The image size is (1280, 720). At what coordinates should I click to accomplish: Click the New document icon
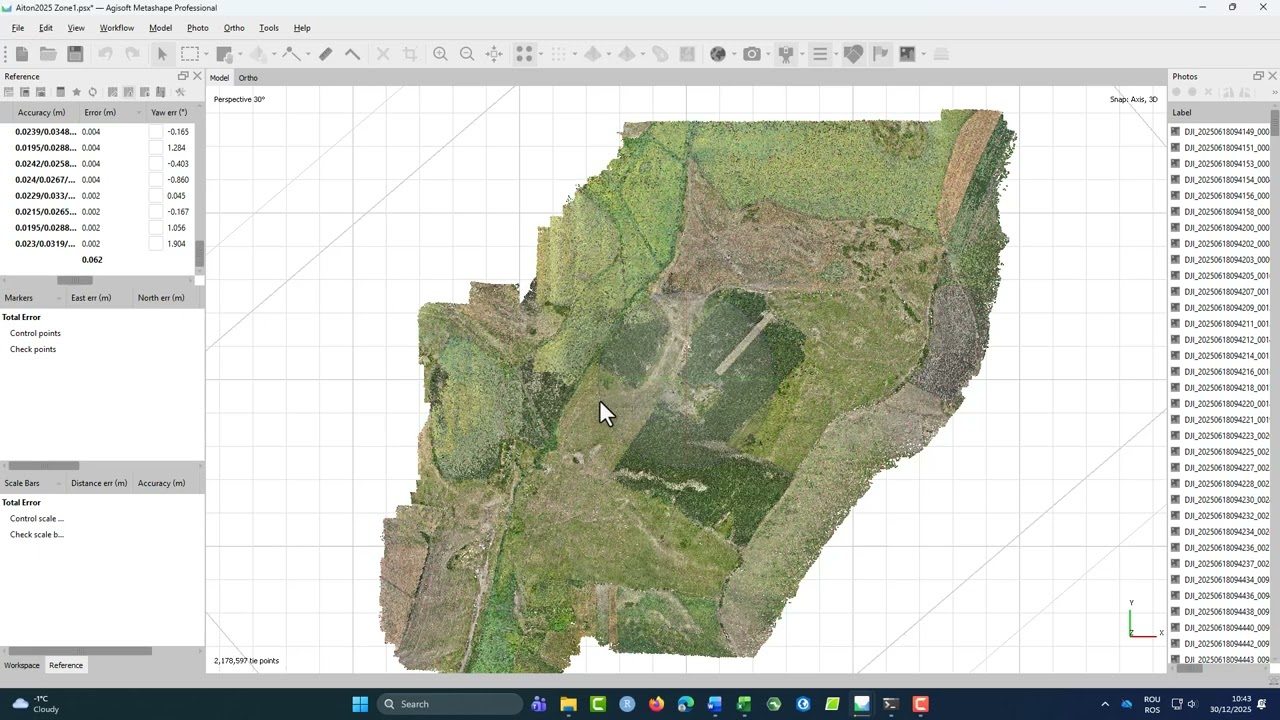[21, 54]
